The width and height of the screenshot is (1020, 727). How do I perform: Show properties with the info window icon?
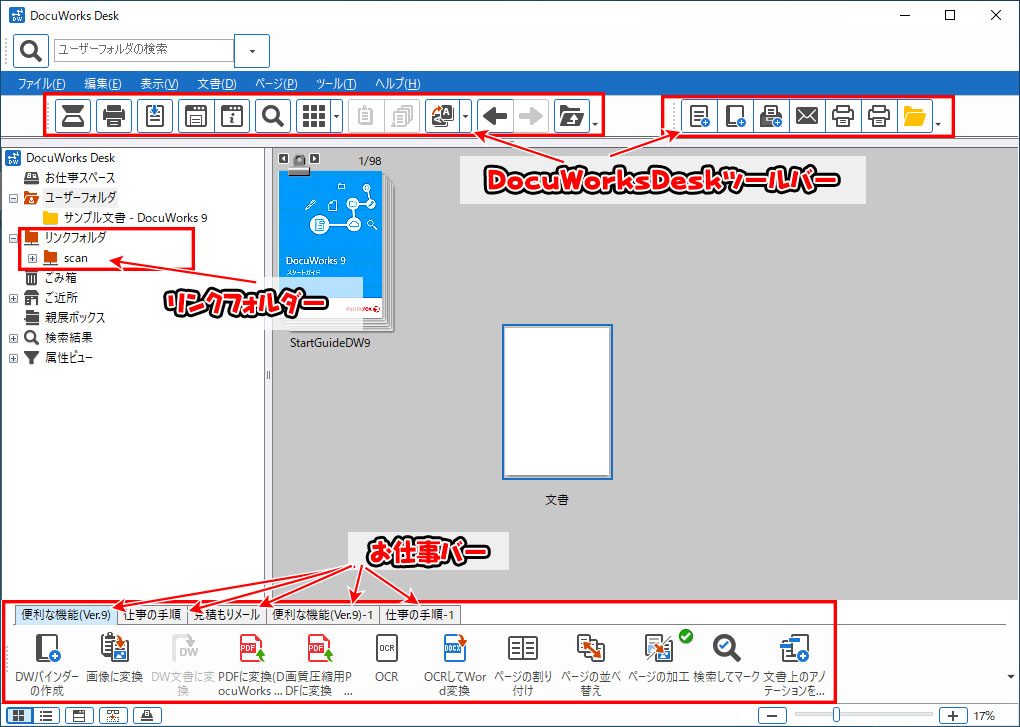click(232, 116)
